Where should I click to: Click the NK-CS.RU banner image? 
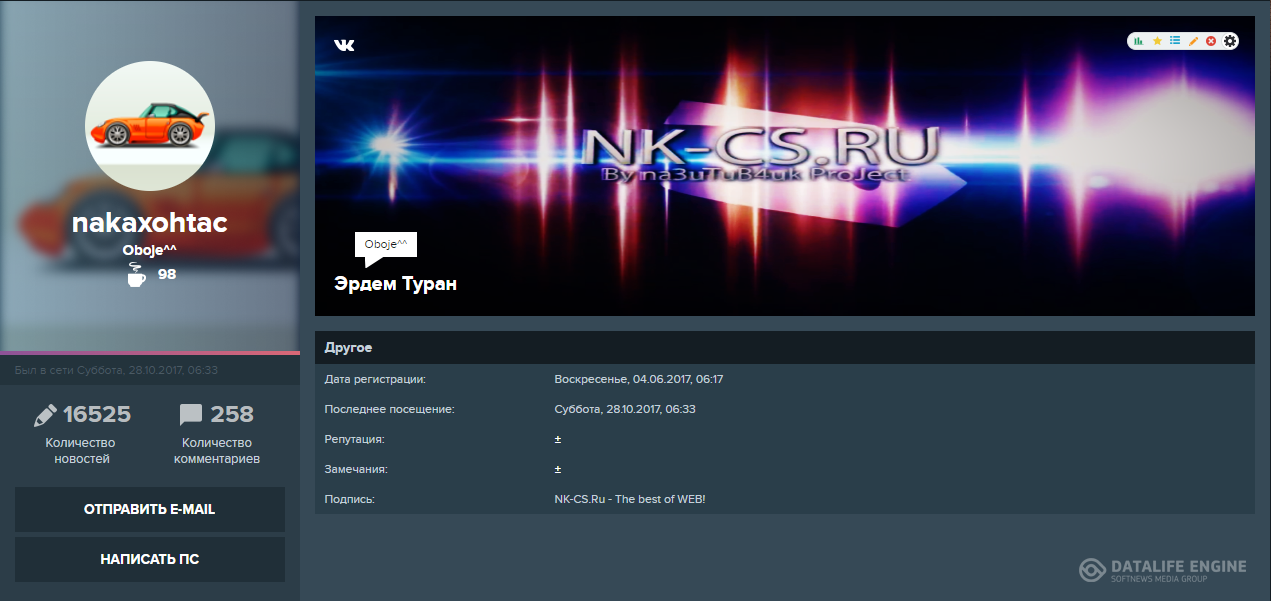click(x=785, y=166)
